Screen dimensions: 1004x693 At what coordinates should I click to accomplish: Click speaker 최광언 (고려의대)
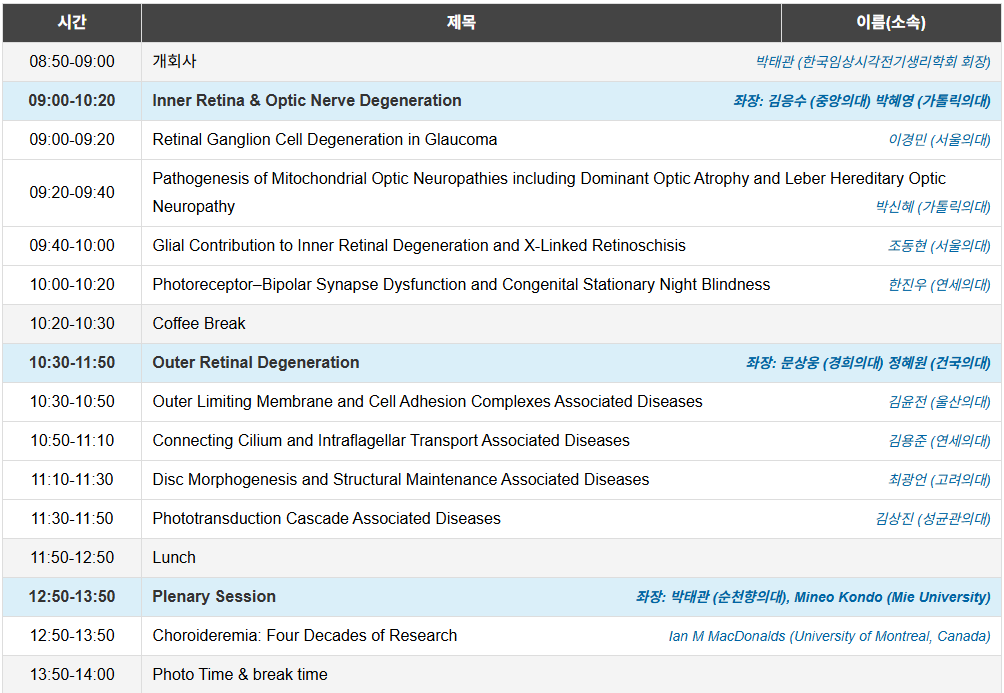tap(939, 480)
